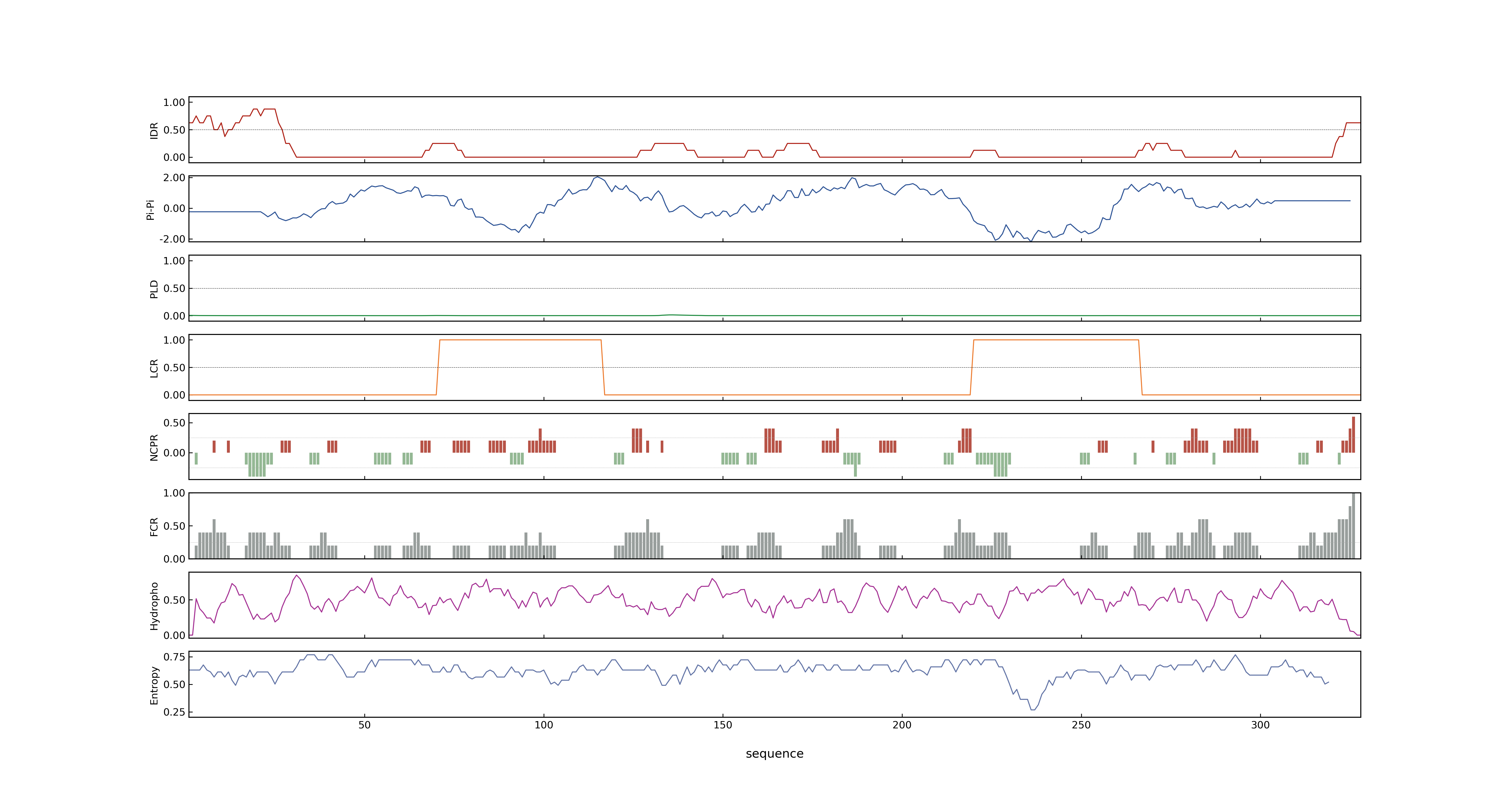Click the 0.00 tick on Hydropho axis
This screenshot has width=1512, height=806.
[x=174, y=635]
